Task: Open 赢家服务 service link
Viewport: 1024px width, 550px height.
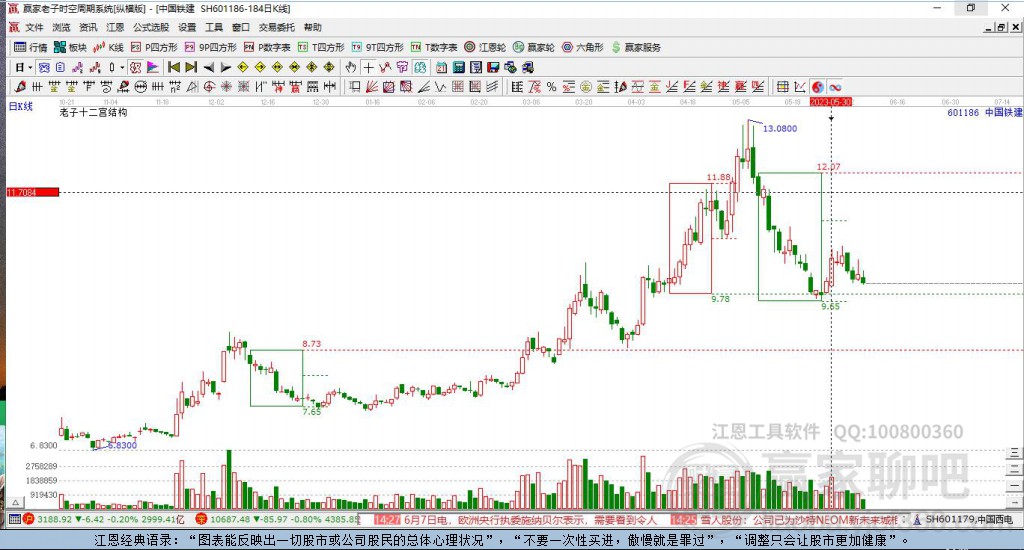Action: click(x=636, y=47)
